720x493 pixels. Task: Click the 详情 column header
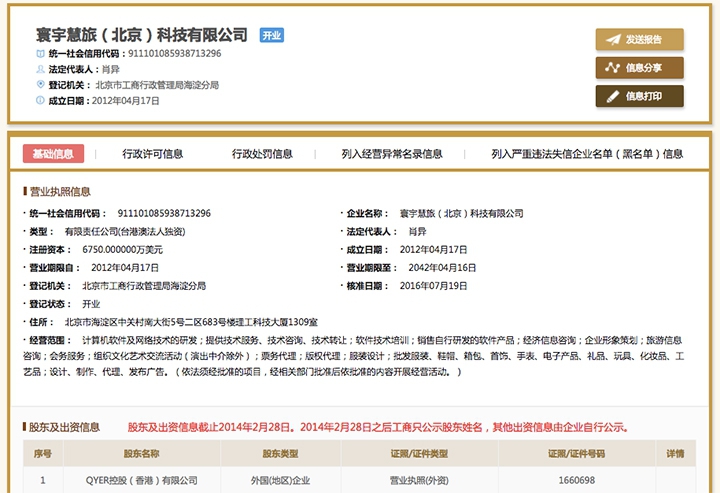[675, 454]
